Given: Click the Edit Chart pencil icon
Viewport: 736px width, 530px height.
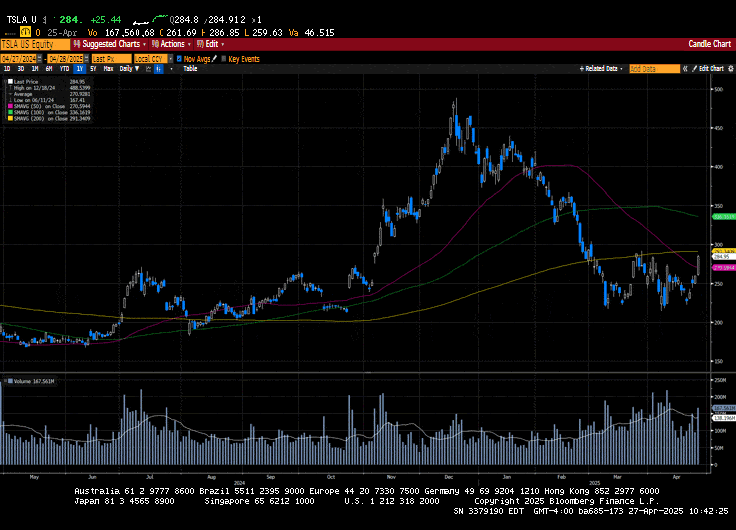Looking at the screenshot, I should (x=693, y=69).
